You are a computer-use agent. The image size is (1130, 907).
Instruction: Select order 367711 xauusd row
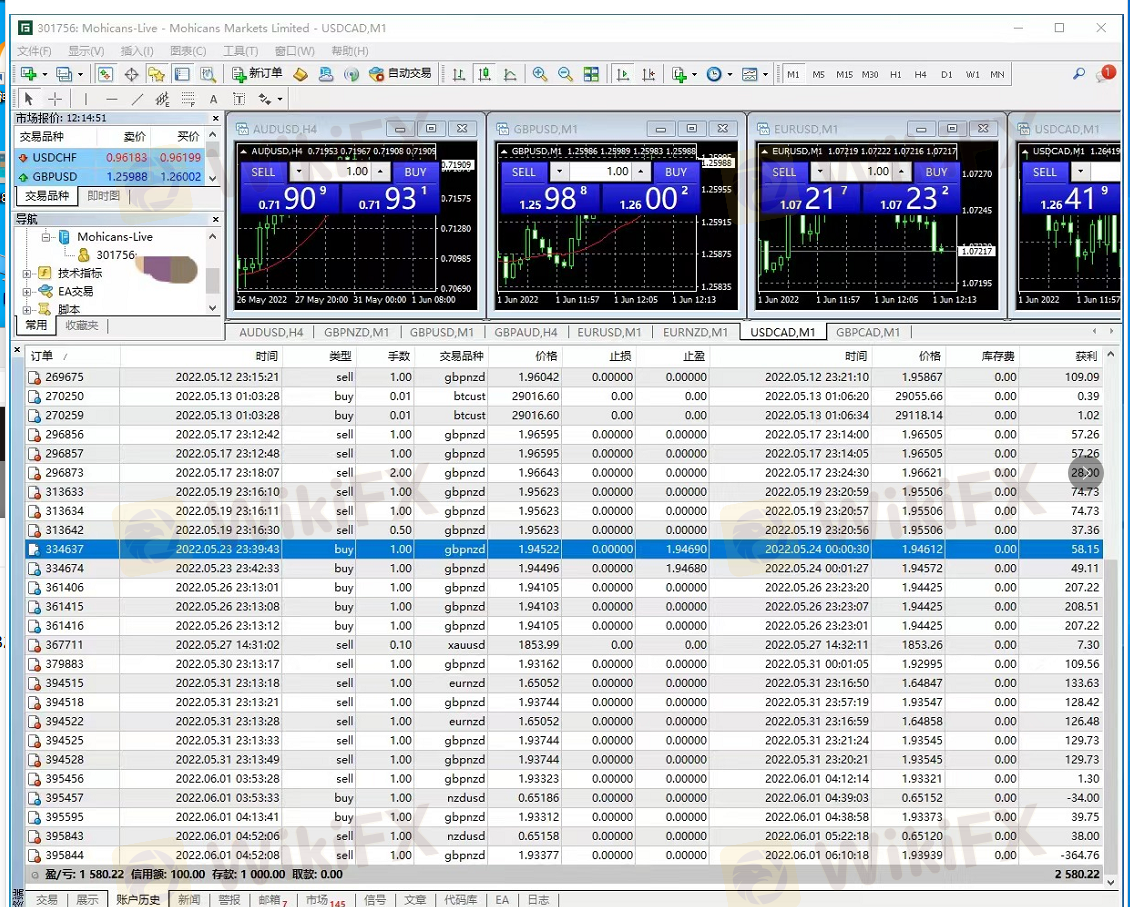[x=564, y=645]
